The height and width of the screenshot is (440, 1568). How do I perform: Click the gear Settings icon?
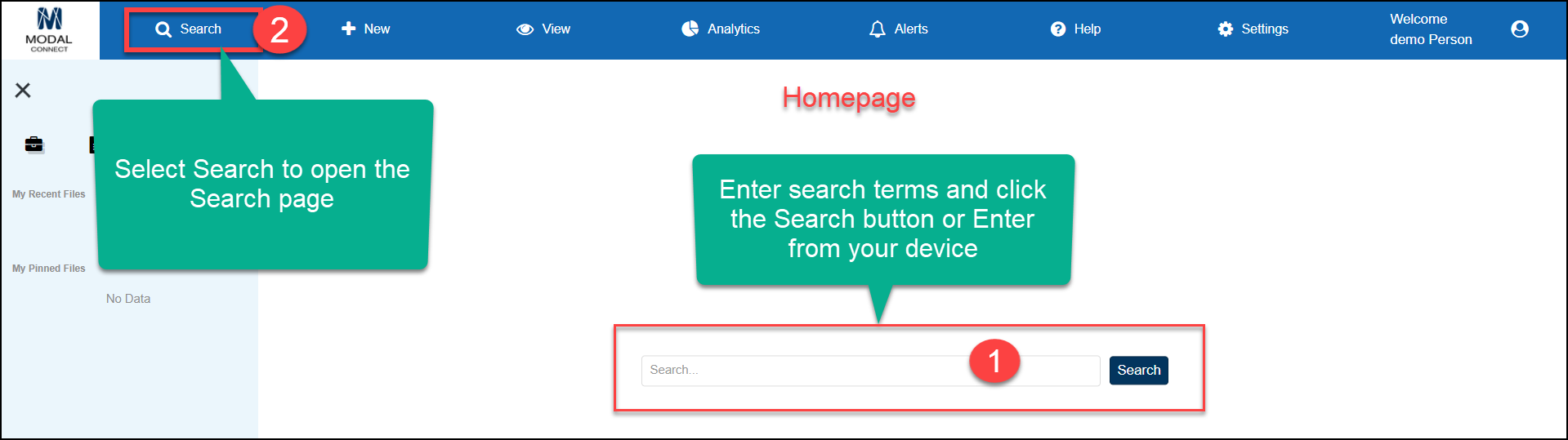(1226, 29)
